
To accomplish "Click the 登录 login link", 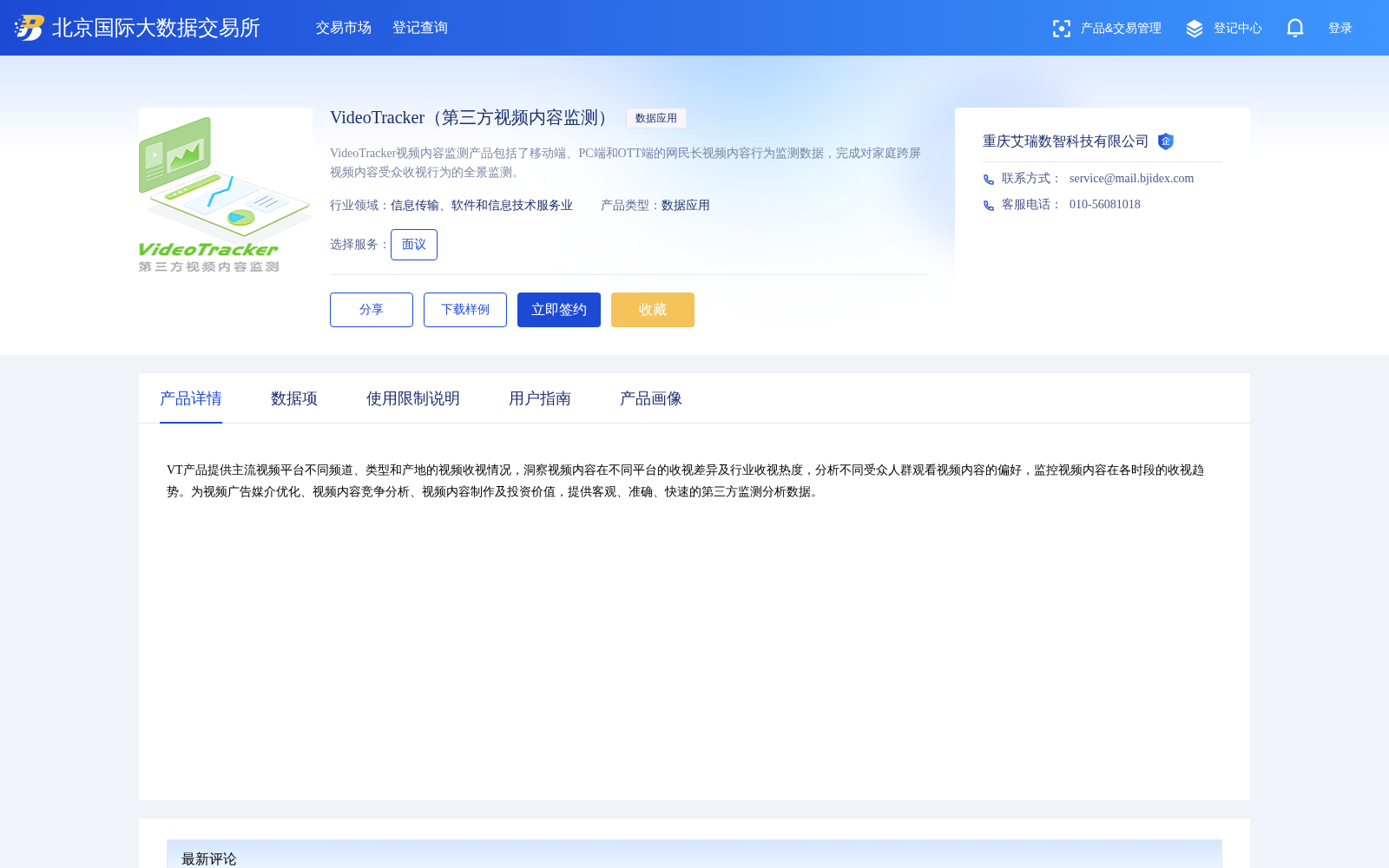I will (x=1340, y=29).
